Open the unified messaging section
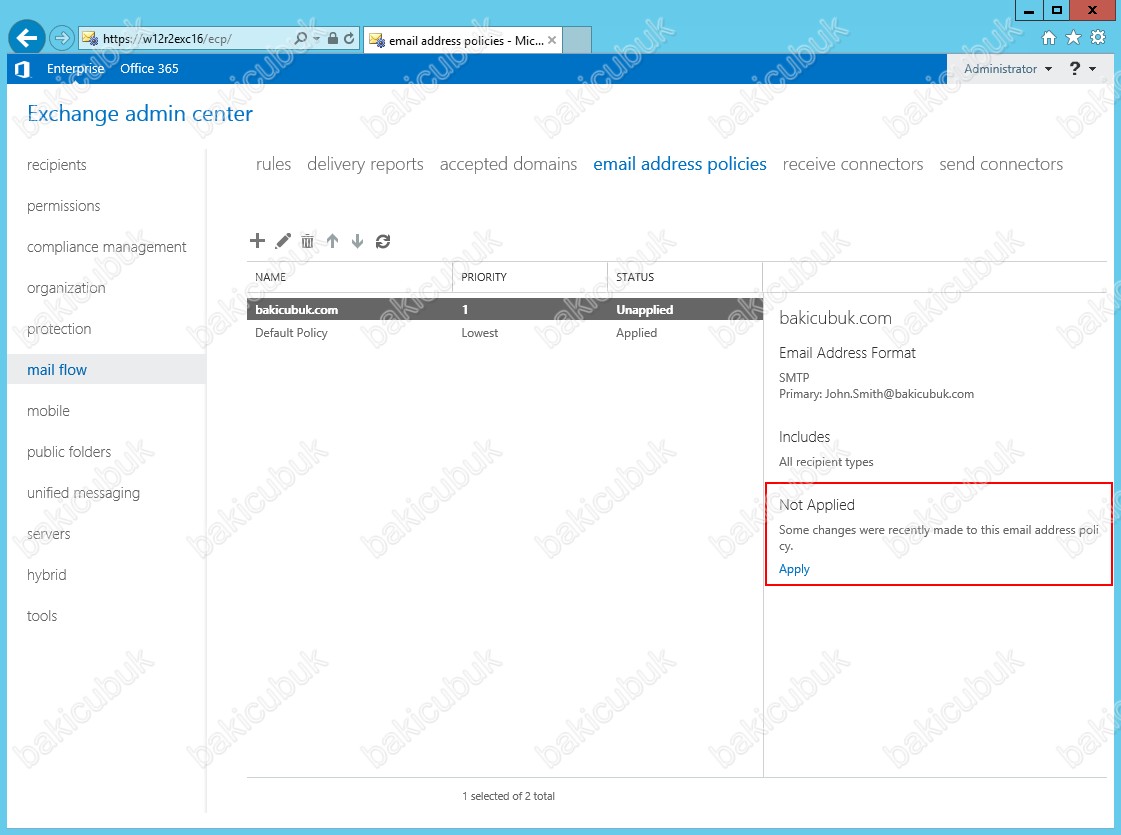Viewport: 1121px width, 835px height. (x=84, y=493)
